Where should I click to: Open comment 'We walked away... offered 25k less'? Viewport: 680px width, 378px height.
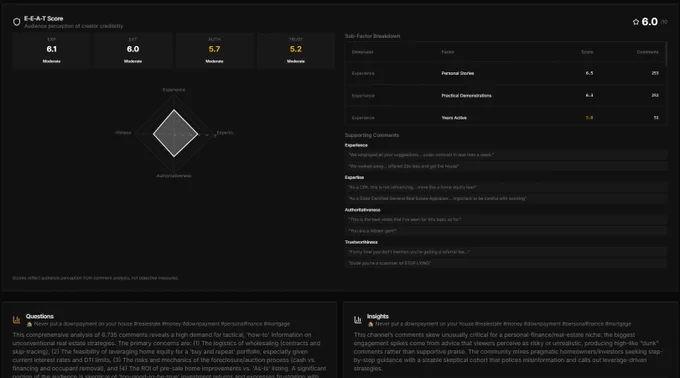point(506,166)
